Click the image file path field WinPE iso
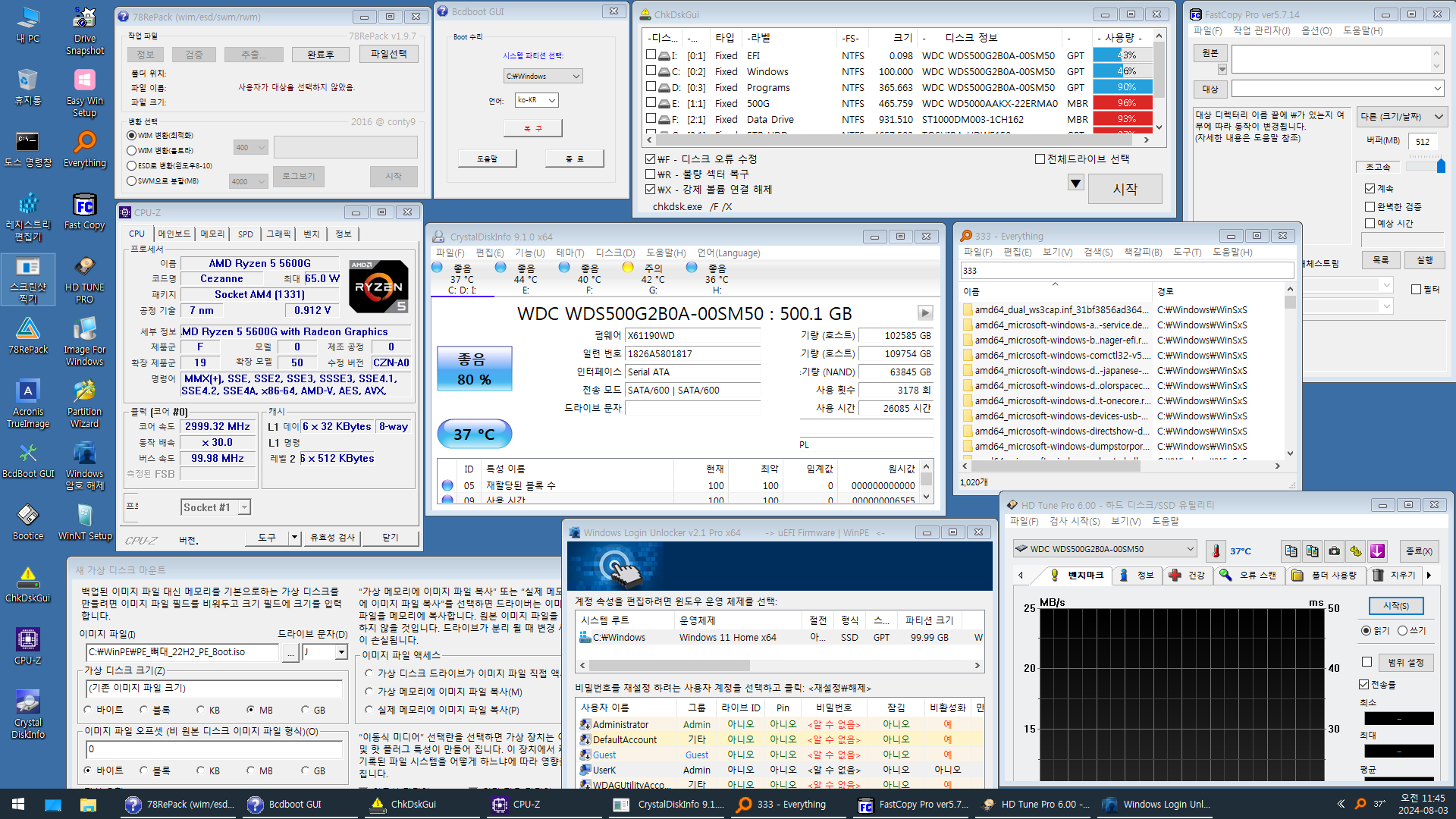 coord(183,652)
